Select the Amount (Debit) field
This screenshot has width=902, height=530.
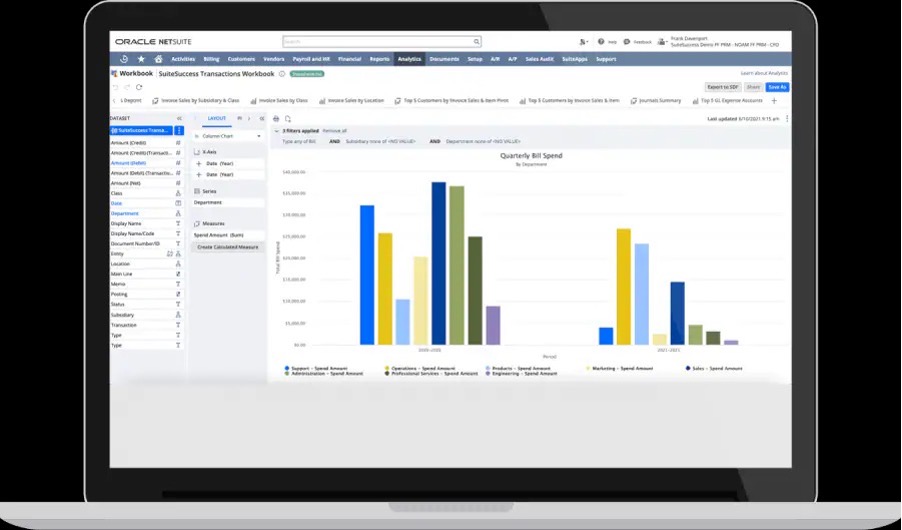pos(128,163)
